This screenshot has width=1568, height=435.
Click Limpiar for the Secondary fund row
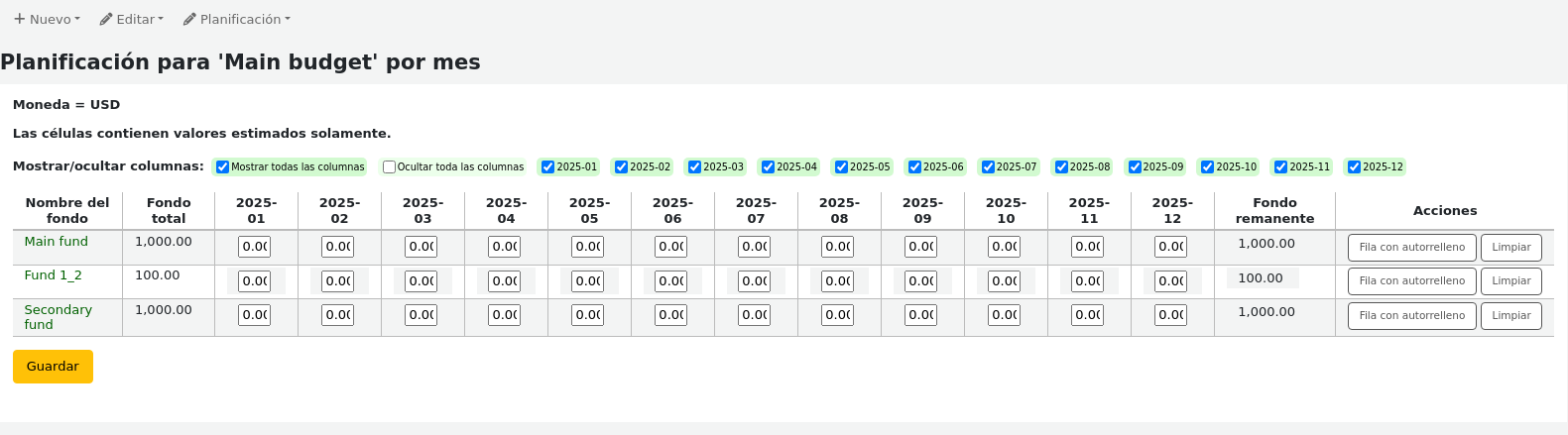[1510, 316]
